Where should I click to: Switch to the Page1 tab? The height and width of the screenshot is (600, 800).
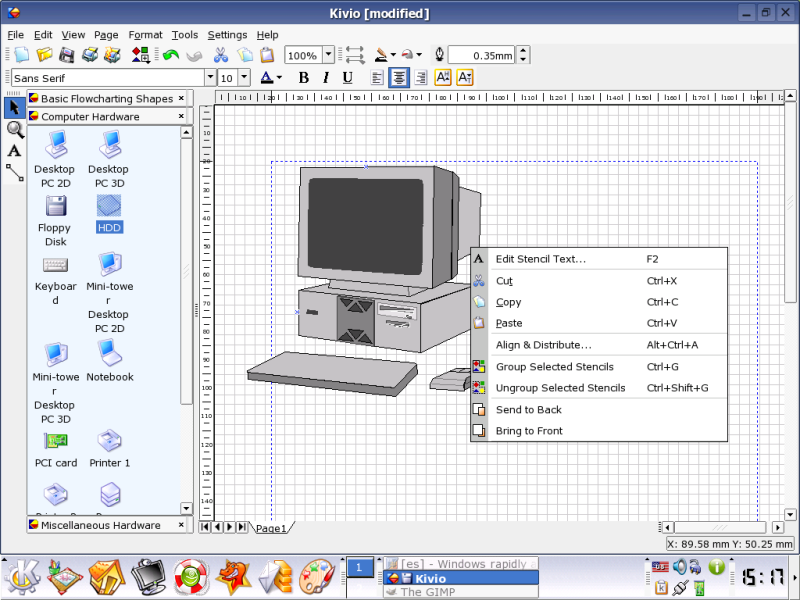(x=271, y=528)
